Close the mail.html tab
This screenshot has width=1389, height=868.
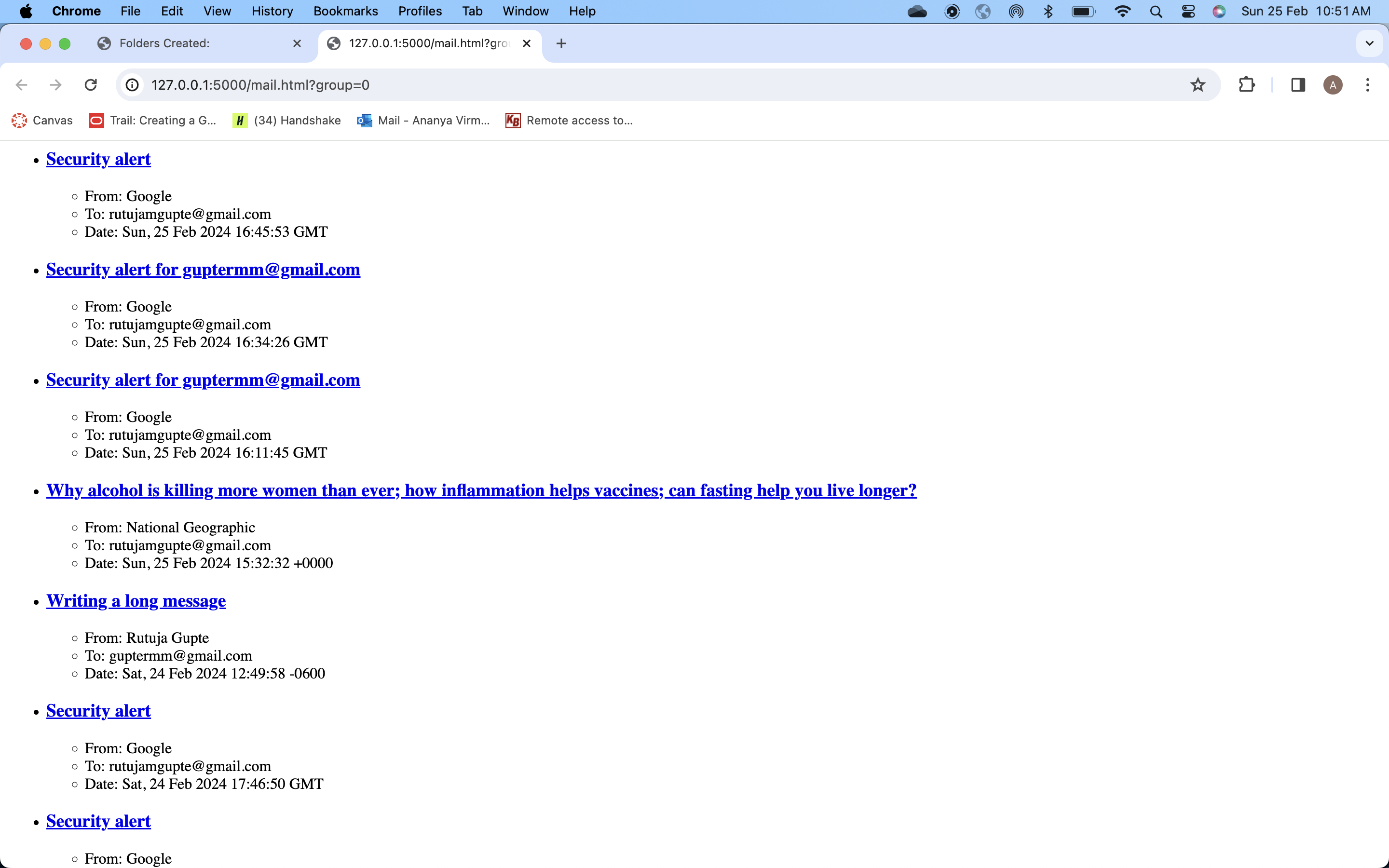point(526,43)
